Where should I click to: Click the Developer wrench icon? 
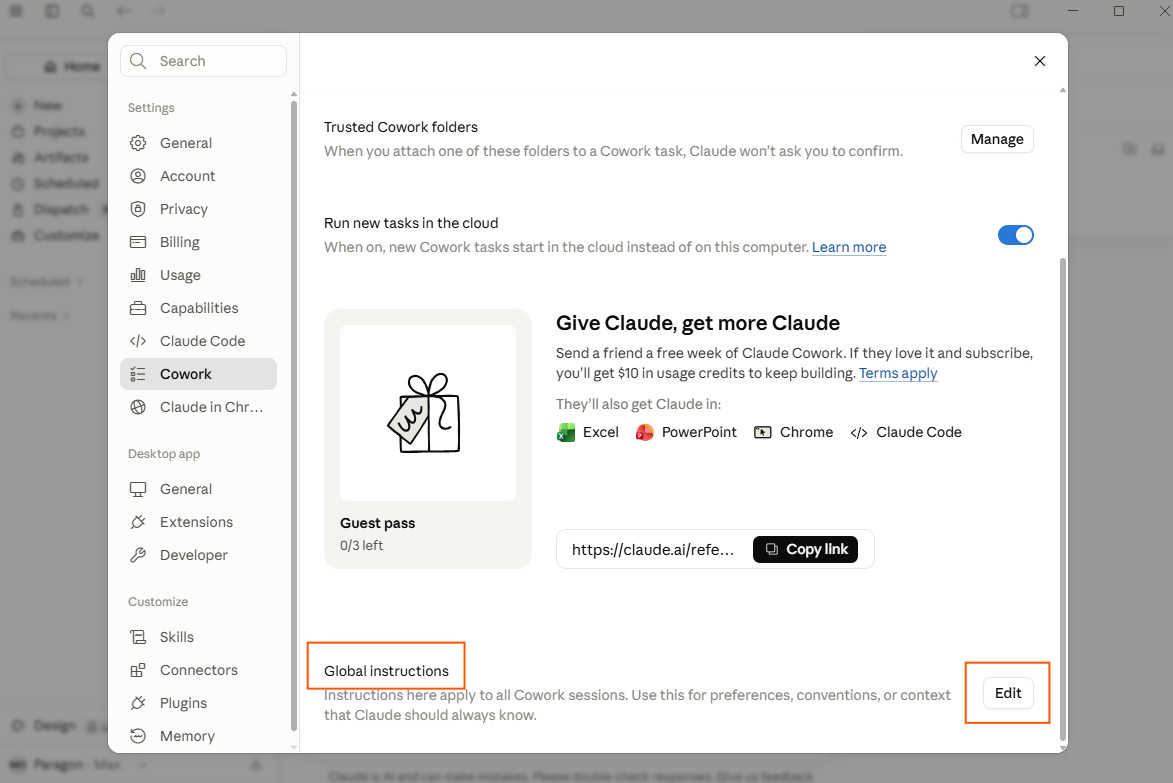(138, 555)
